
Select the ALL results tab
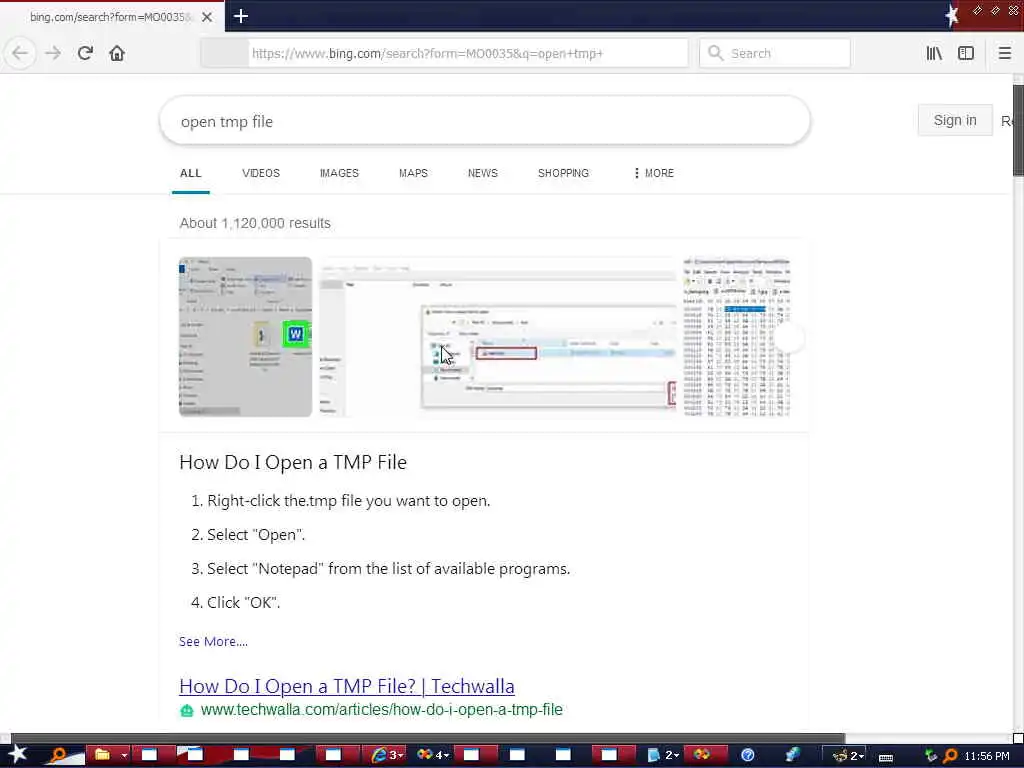[191, 173]
